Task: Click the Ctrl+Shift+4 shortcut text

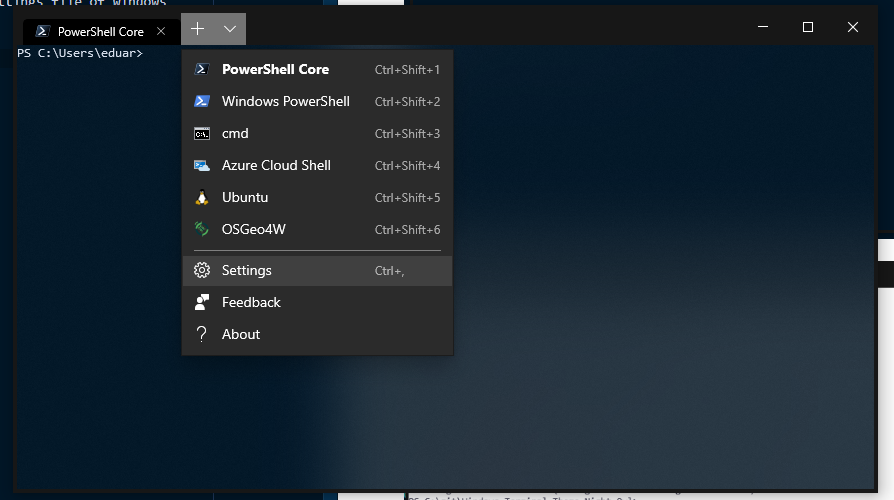Action: 407,166
